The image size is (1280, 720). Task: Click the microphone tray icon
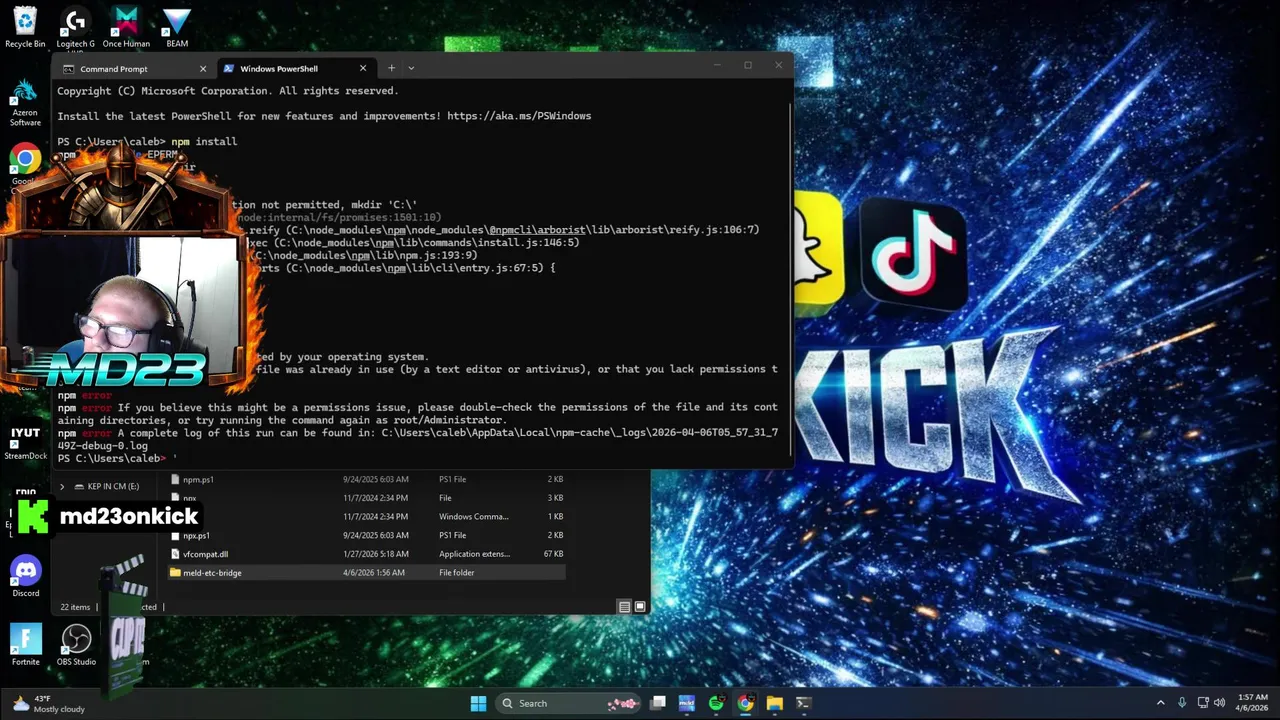(1182, 703)
